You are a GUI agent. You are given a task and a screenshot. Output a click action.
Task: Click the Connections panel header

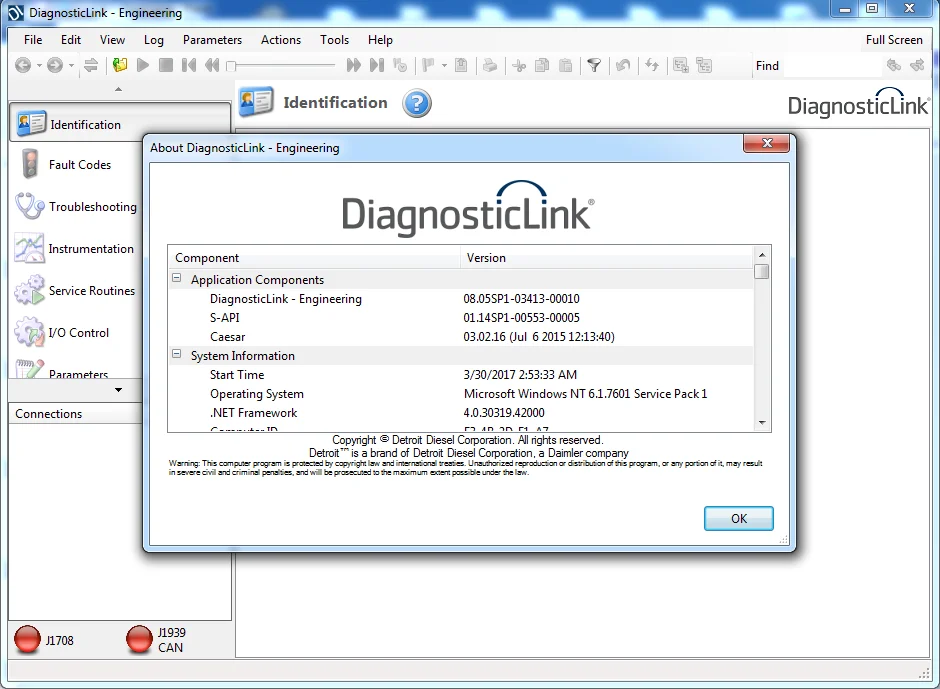pyautogui.click(x=76, y=414)
